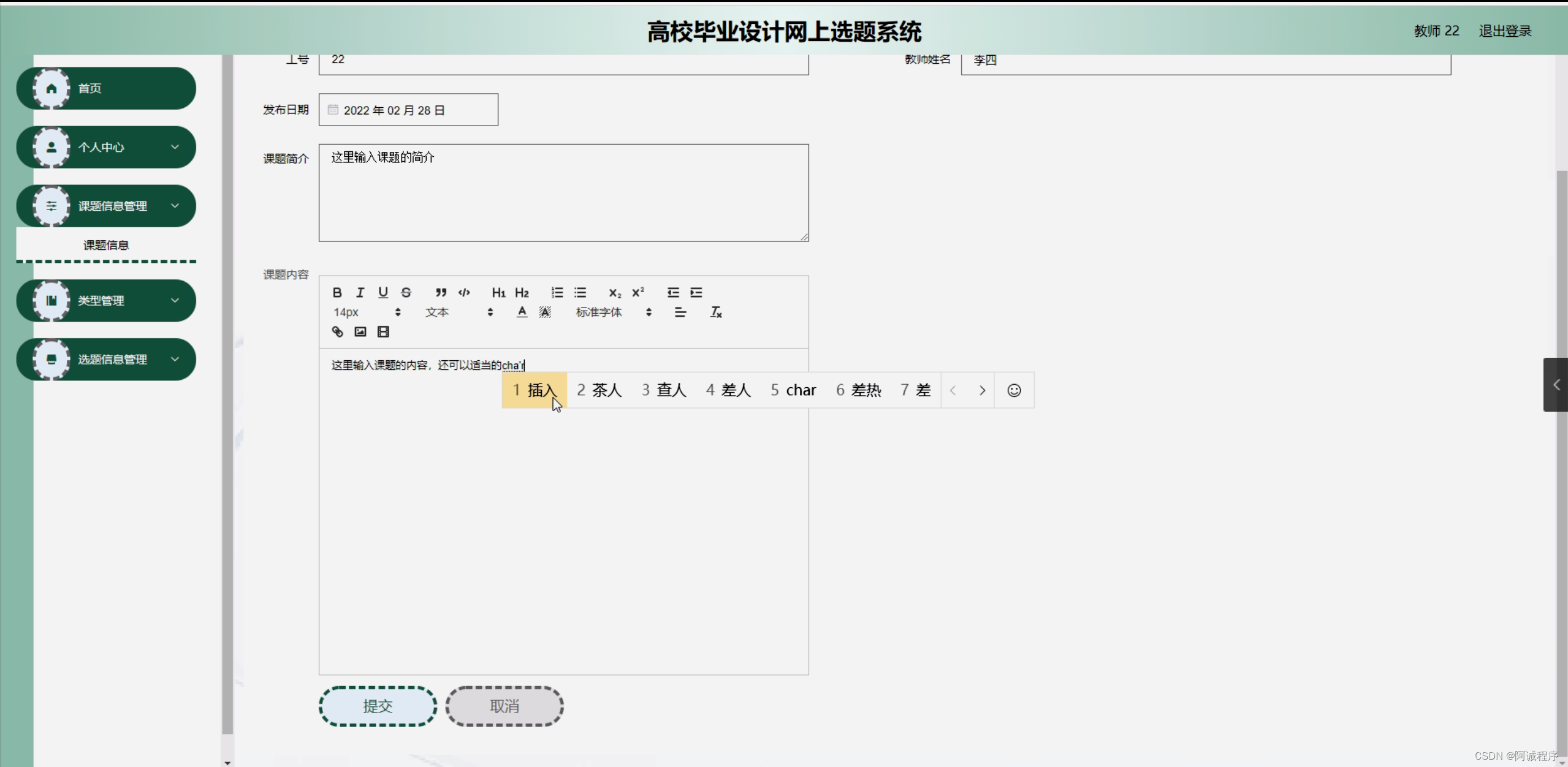Insert a code block

(464, 292)
